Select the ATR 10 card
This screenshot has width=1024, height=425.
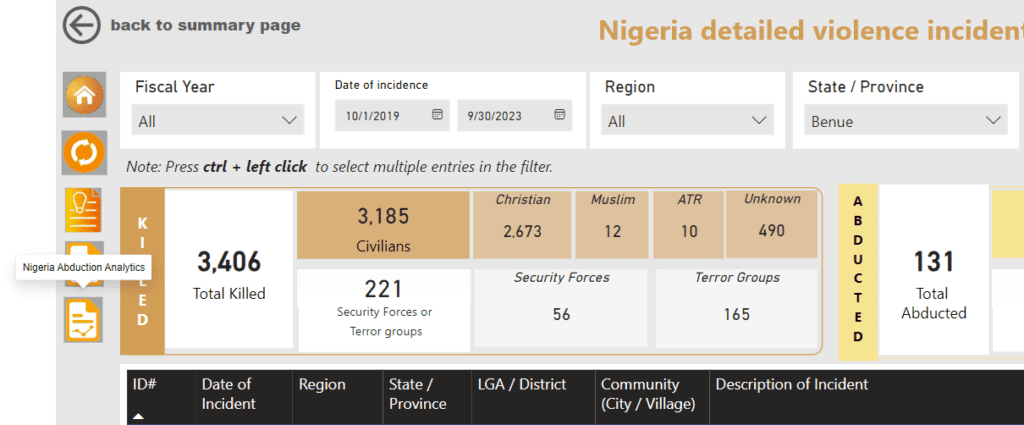click(x=689, y=225)
